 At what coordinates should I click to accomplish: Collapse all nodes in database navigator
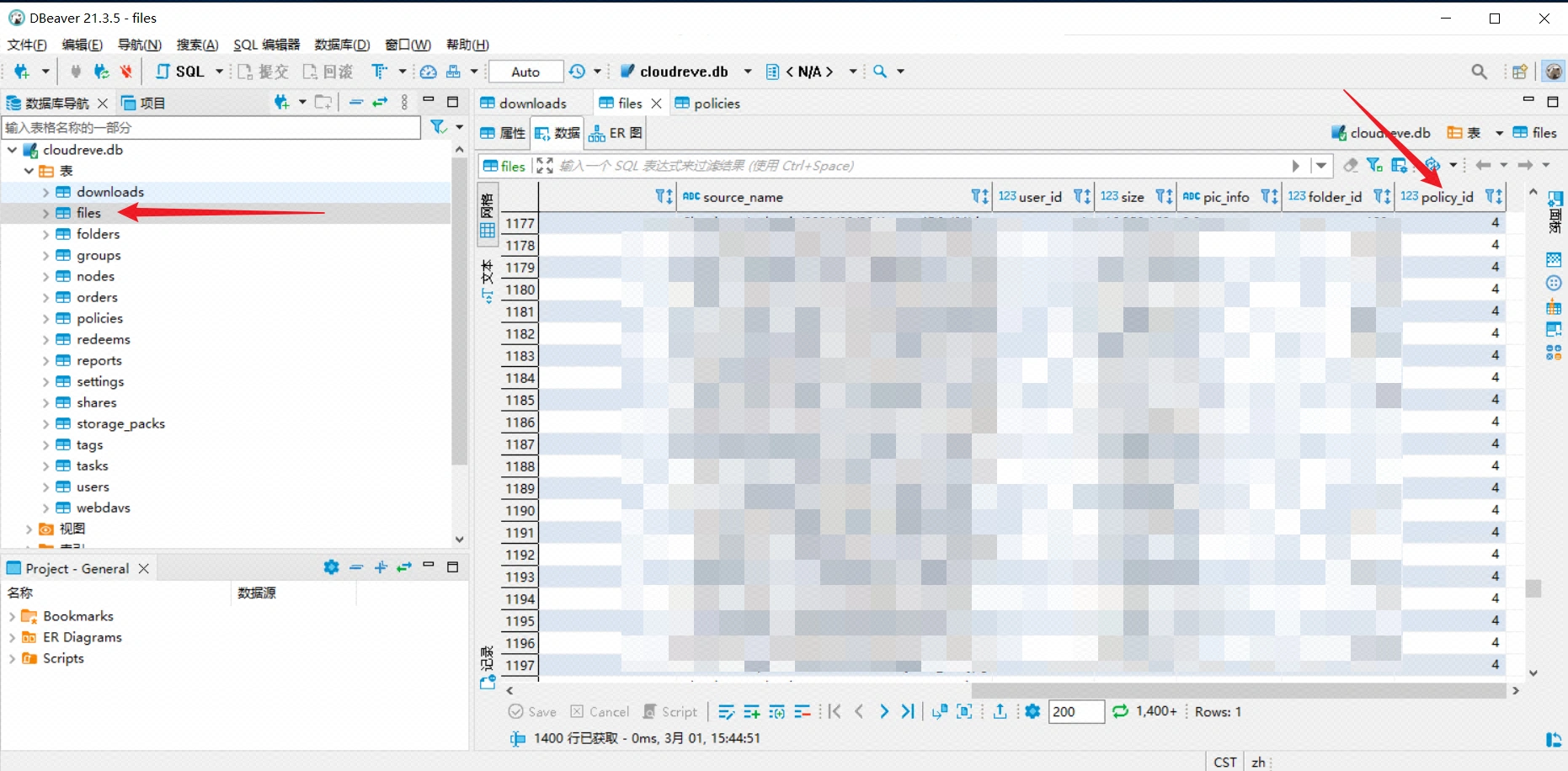(x=356, y=102)
